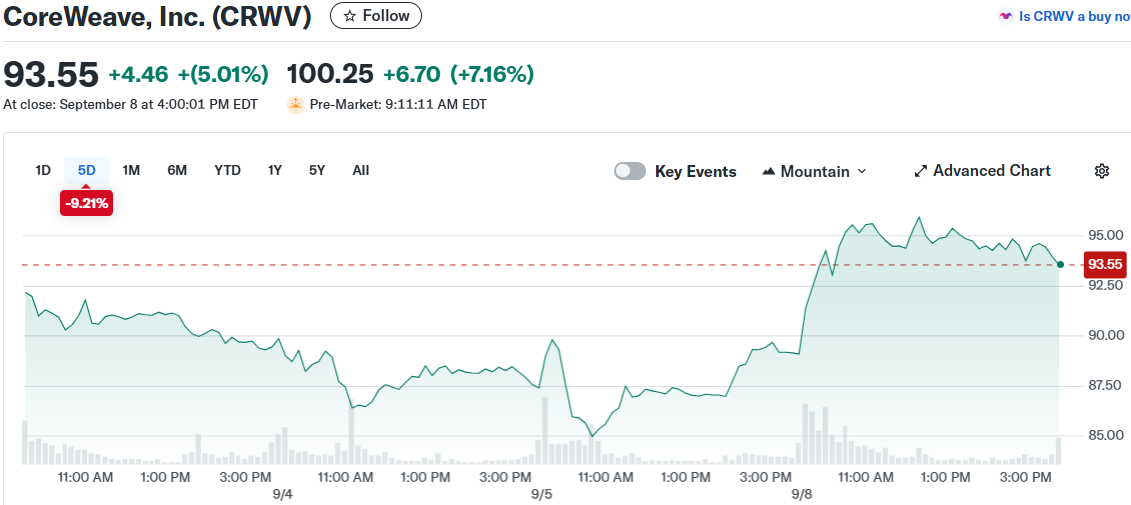The height and width of the screenshot is (505, 1131).
Task: Open the Advanced Chart view
Action: pos(982,171)
